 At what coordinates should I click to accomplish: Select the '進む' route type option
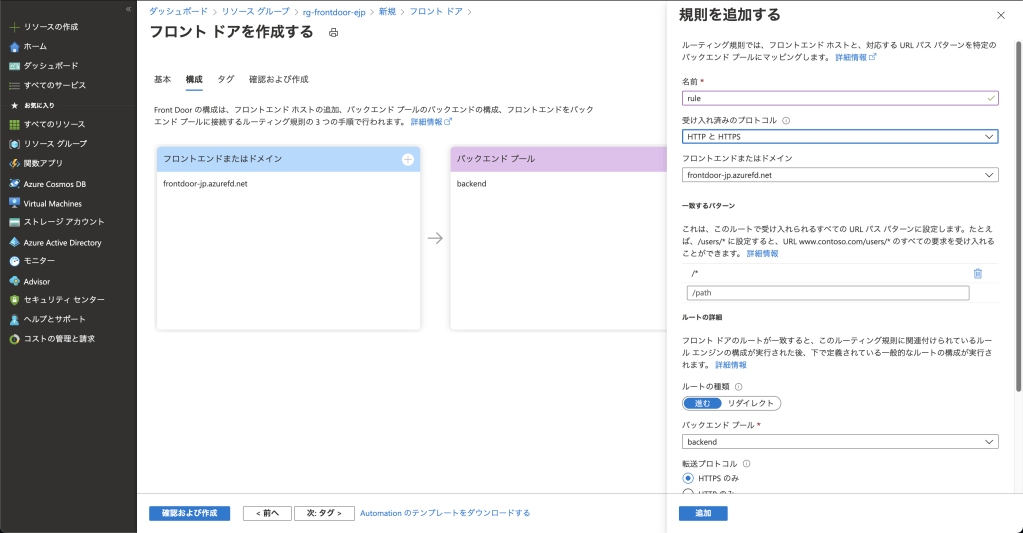point(702,403)
